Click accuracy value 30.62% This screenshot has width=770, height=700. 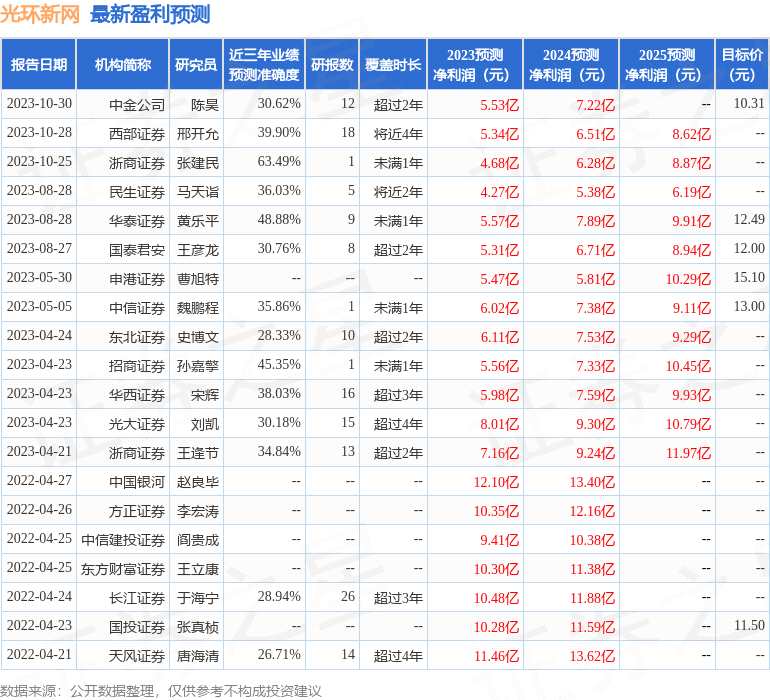279,104
